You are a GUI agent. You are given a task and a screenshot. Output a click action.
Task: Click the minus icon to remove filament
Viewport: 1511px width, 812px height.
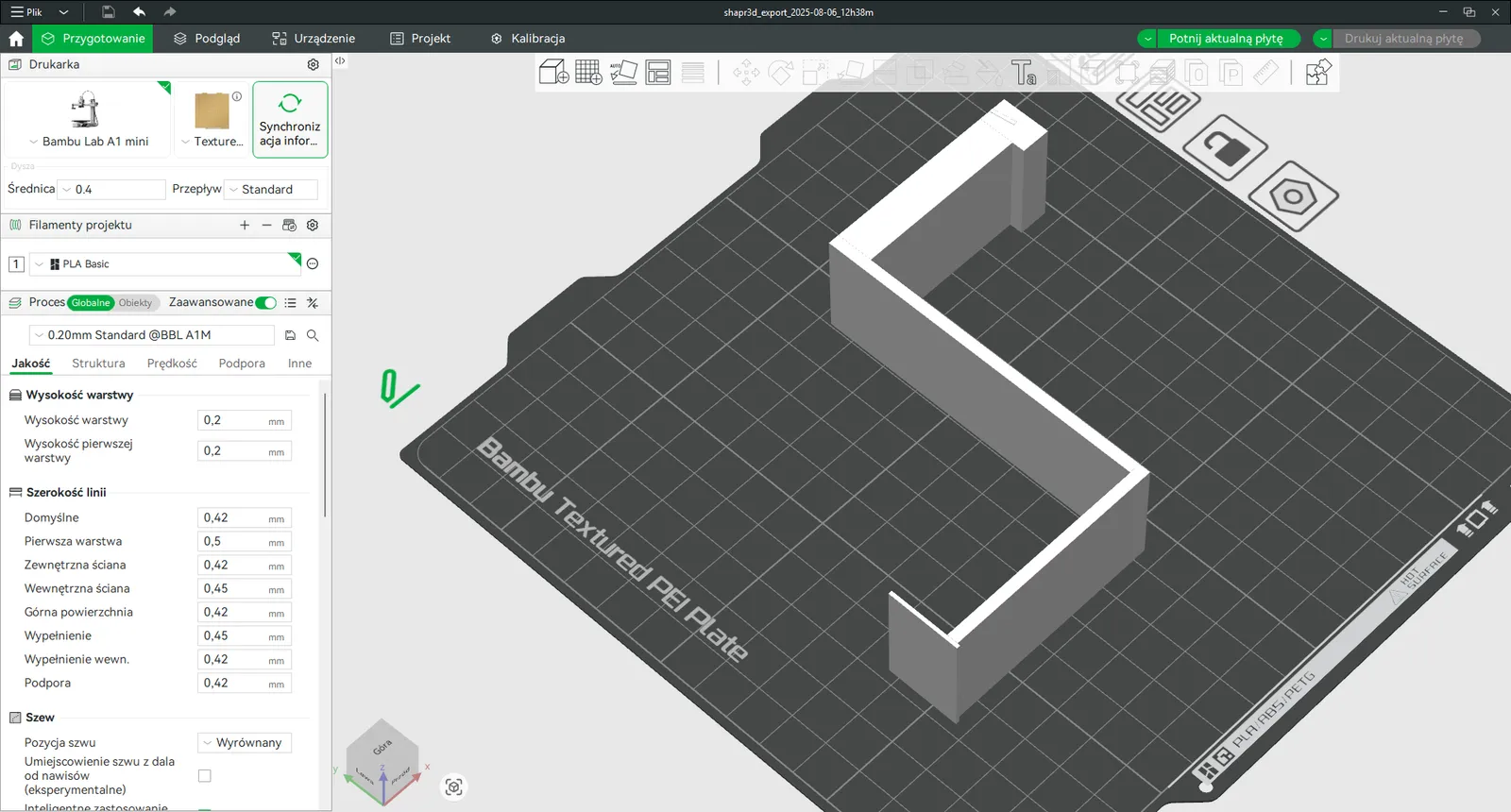[x=266, y=225]
